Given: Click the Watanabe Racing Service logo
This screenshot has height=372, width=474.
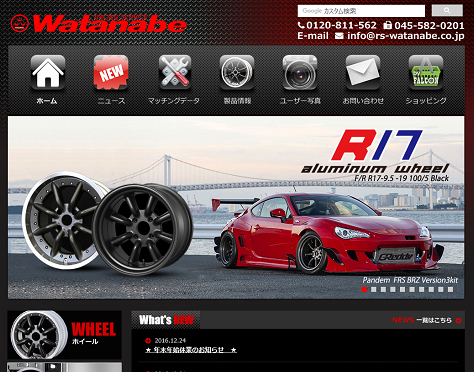Looking at the screenshot, I should 98,23.
